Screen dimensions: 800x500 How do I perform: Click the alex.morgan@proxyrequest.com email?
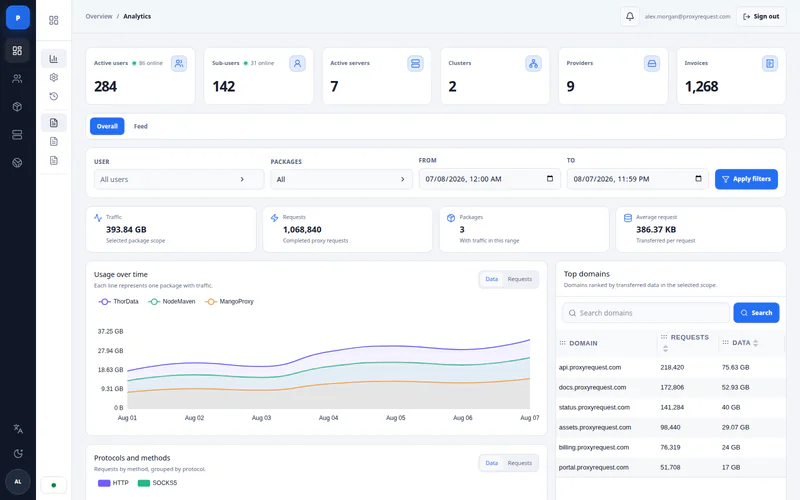click(x=687, y=16)
